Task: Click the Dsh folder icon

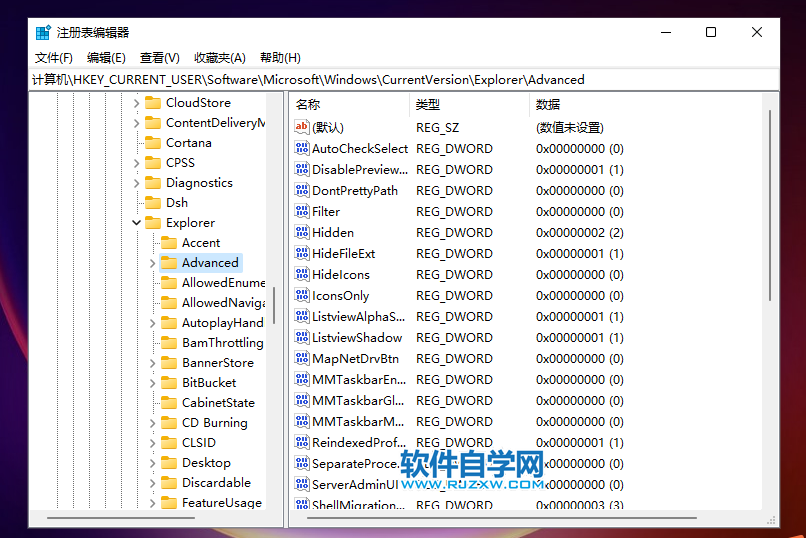Action: pos(153,203)
